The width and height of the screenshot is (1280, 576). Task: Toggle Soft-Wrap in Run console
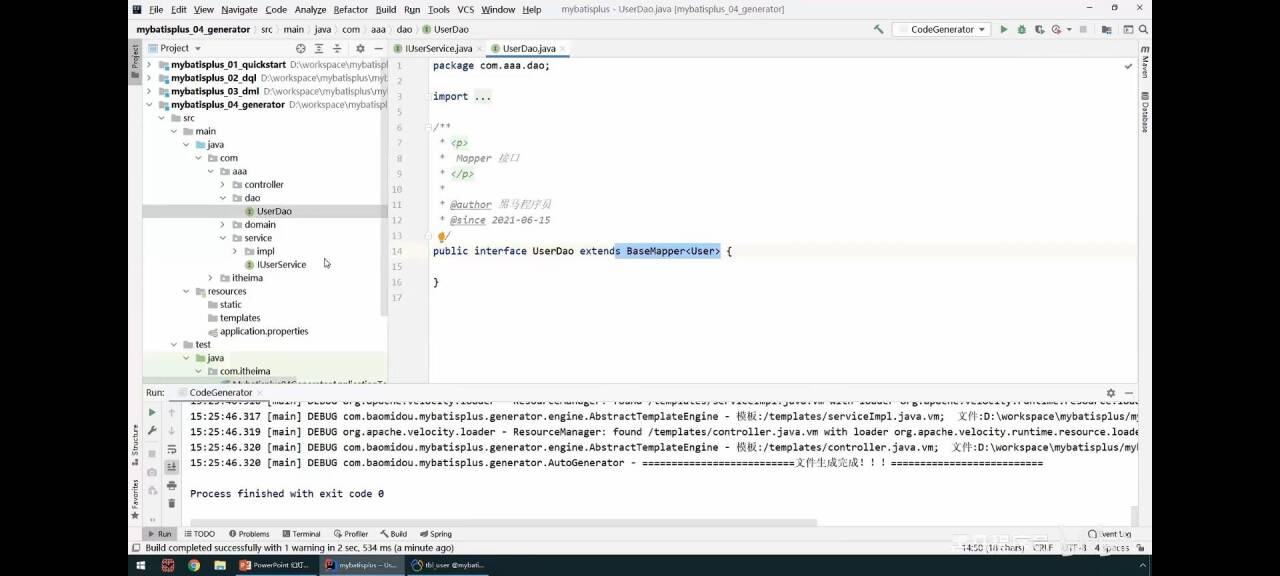coord(171,449)
